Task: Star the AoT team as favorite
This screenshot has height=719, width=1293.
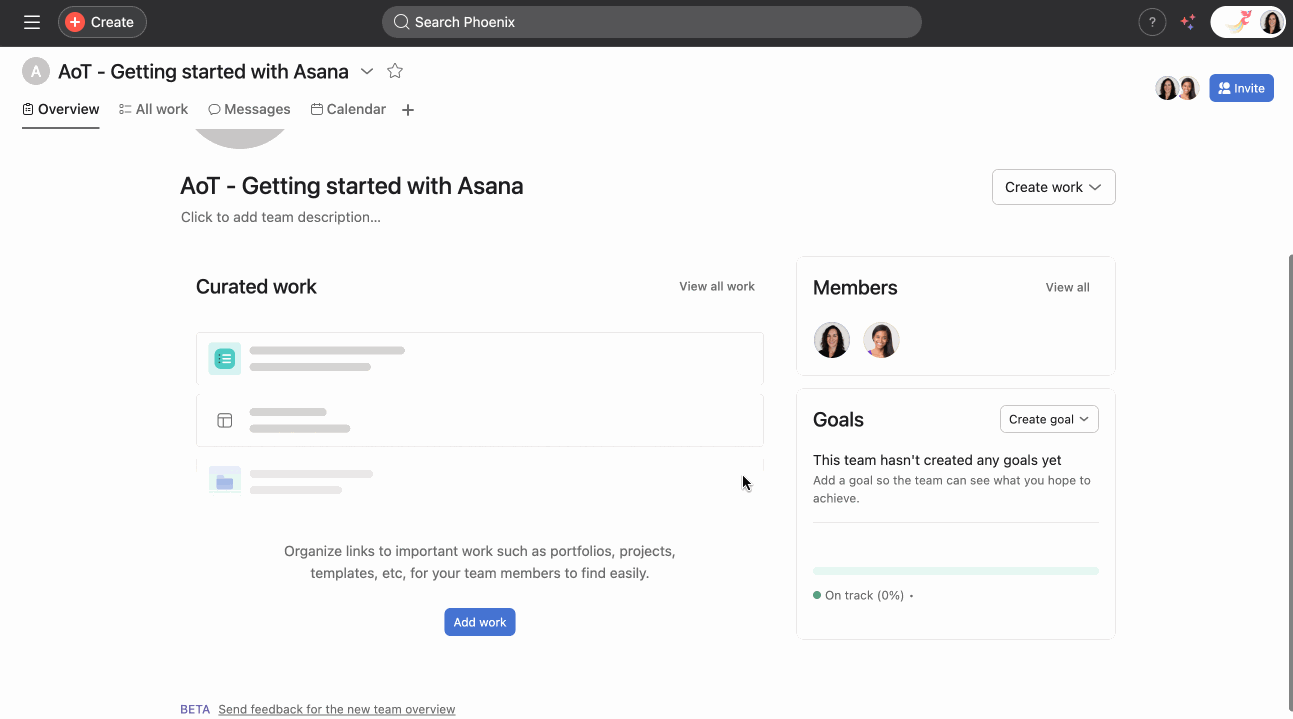Action: [x=395, y=71]
